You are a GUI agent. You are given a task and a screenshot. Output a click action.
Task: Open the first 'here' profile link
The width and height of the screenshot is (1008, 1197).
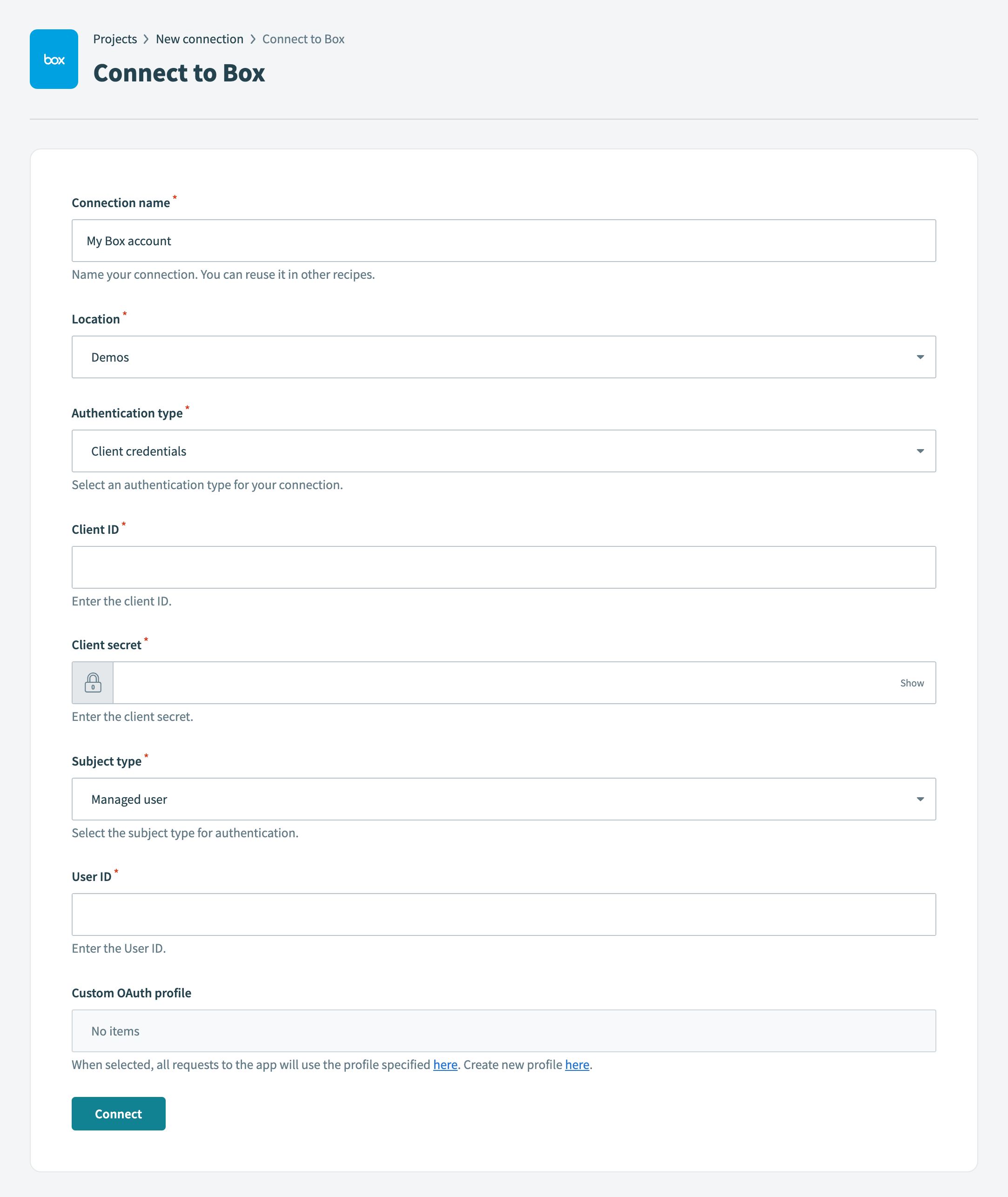[x=445, y=1065]
